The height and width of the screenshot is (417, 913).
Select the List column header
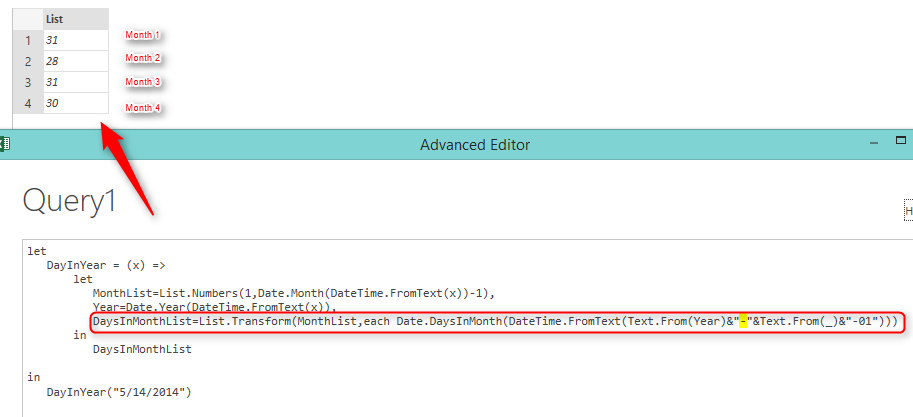point(76,19)
